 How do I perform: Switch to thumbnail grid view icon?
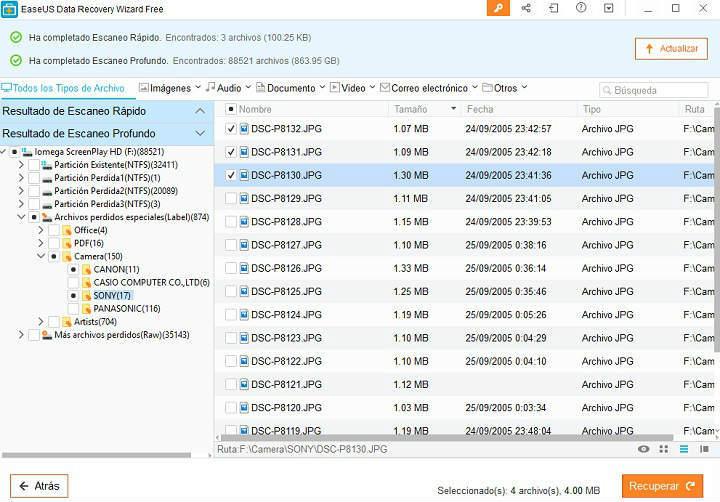pos(664,449)
